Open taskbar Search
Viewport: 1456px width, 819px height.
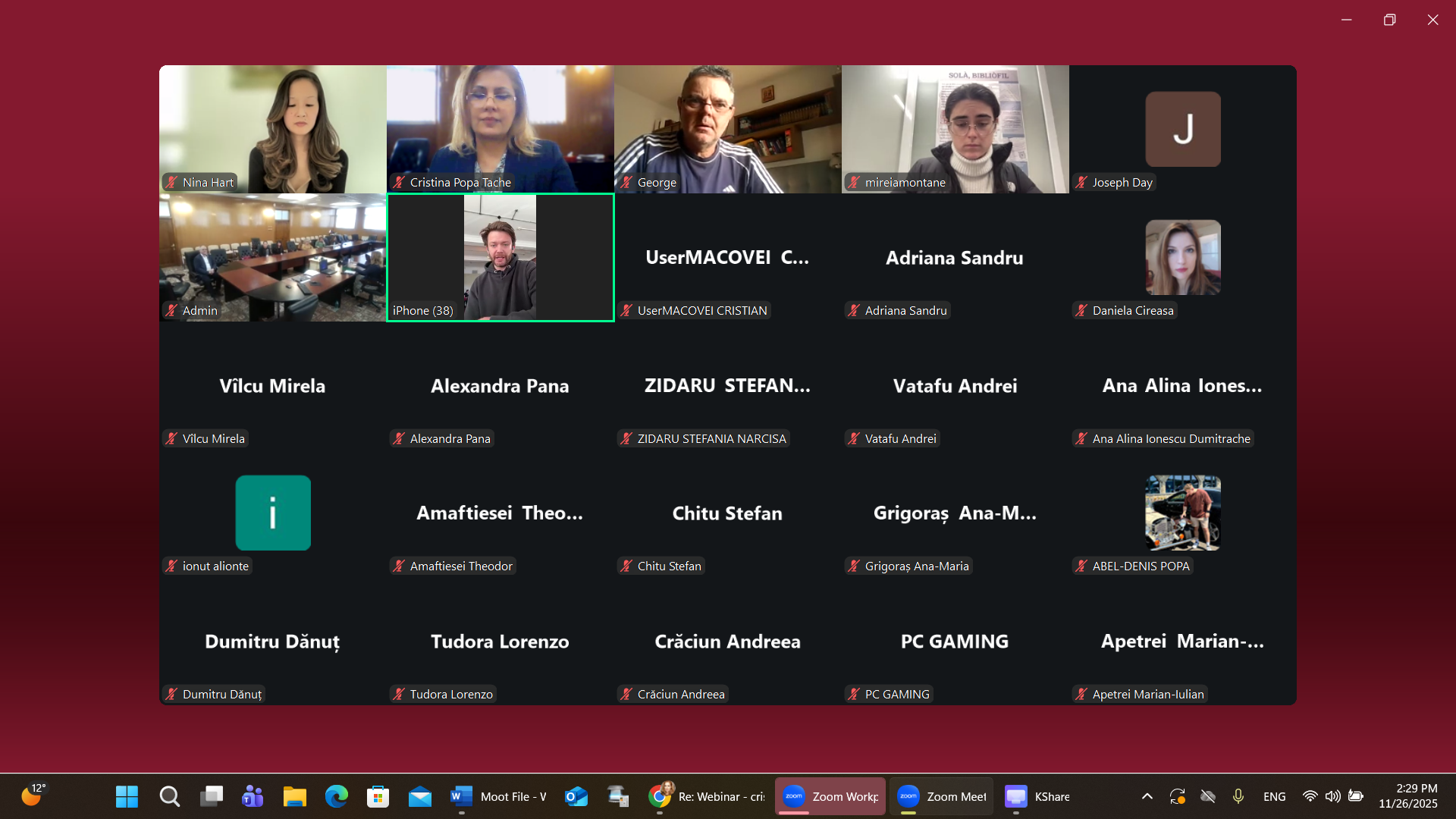169,796
